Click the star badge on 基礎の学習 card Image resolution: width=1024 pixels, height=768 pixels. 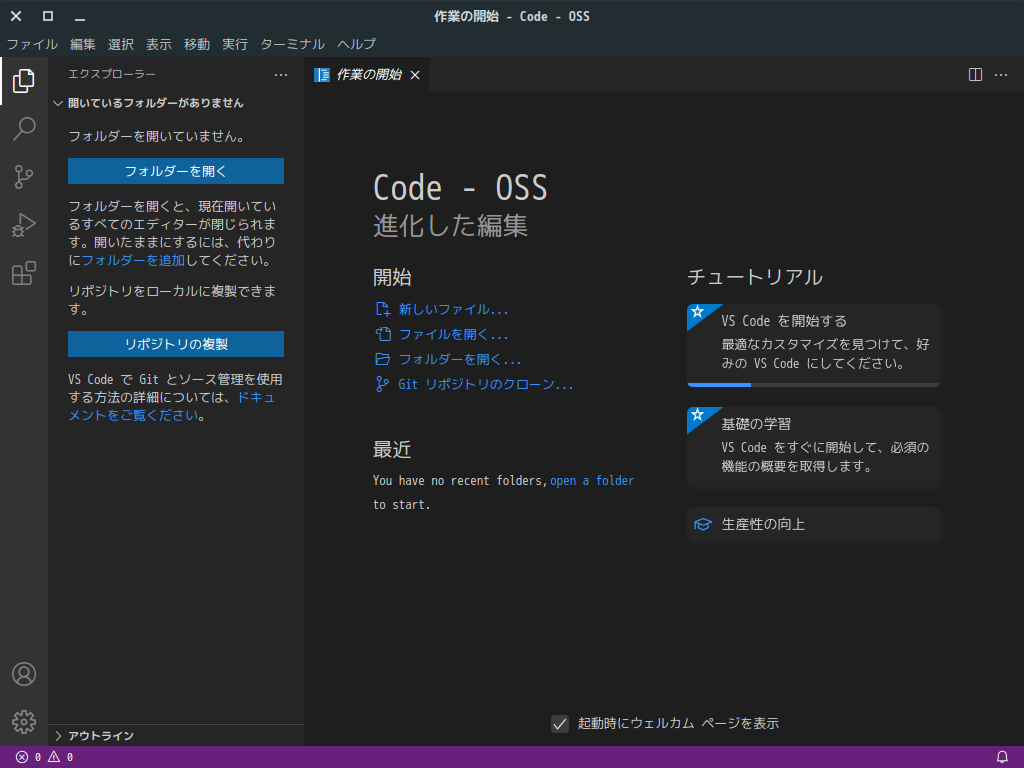click(x=697, y=414)
